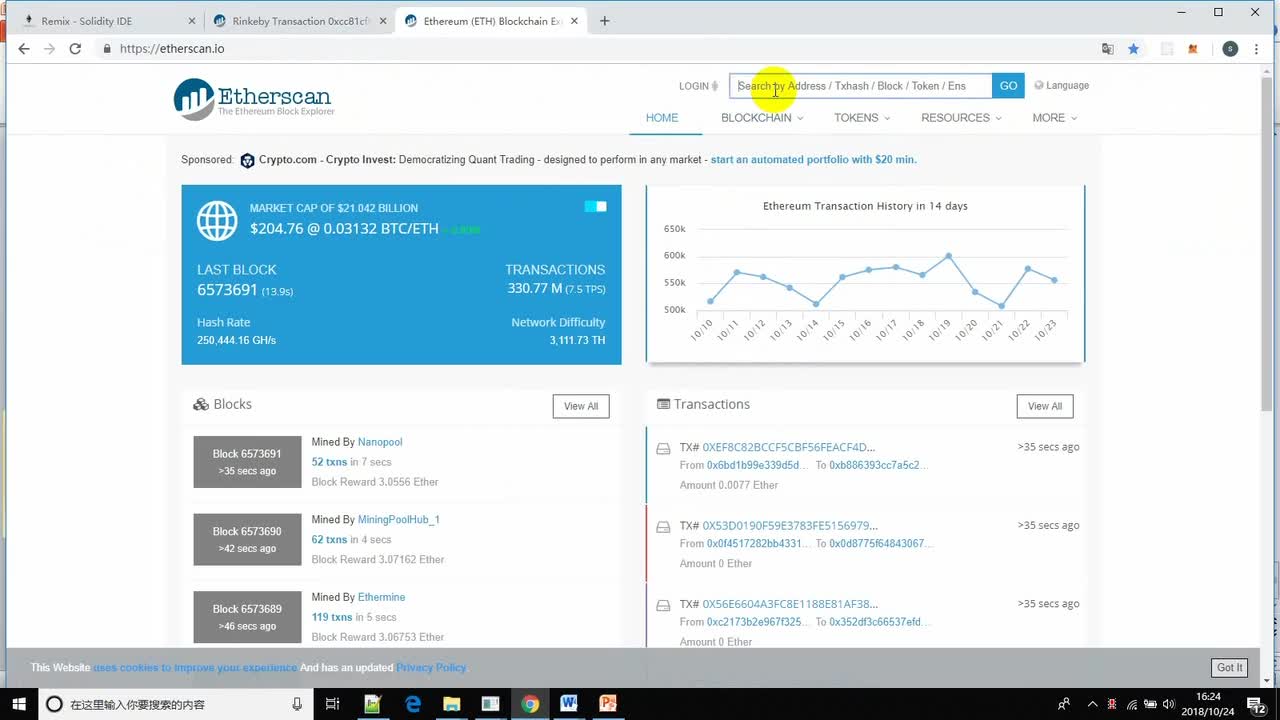
Task: Show hidden system tray icons
Action: pos(1092,704)
